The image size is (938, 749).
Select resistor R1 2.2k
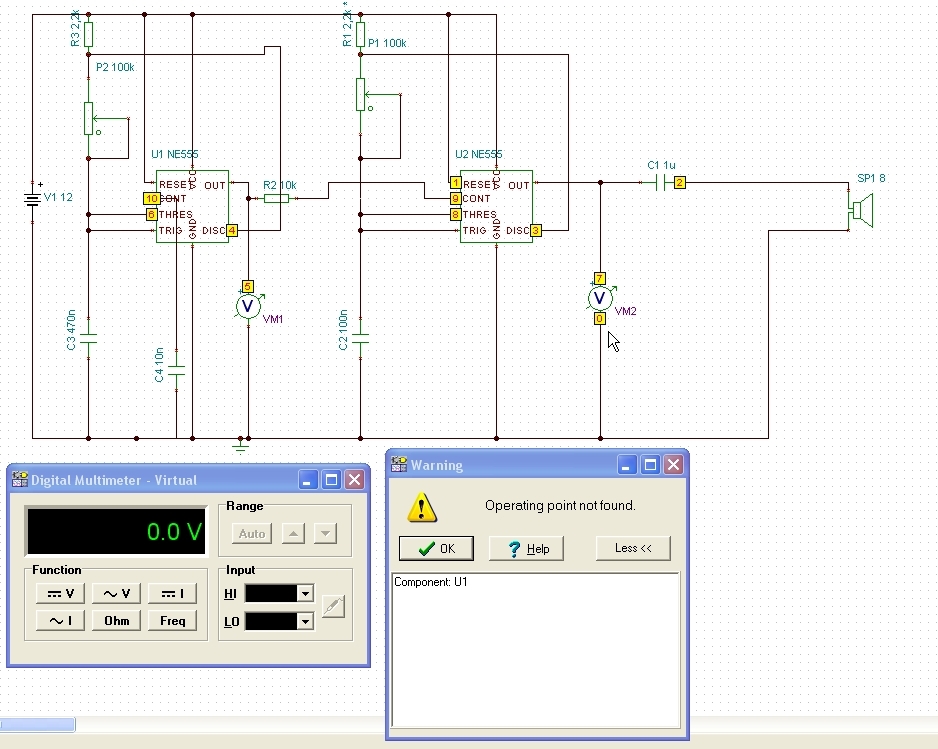[361, 34]
